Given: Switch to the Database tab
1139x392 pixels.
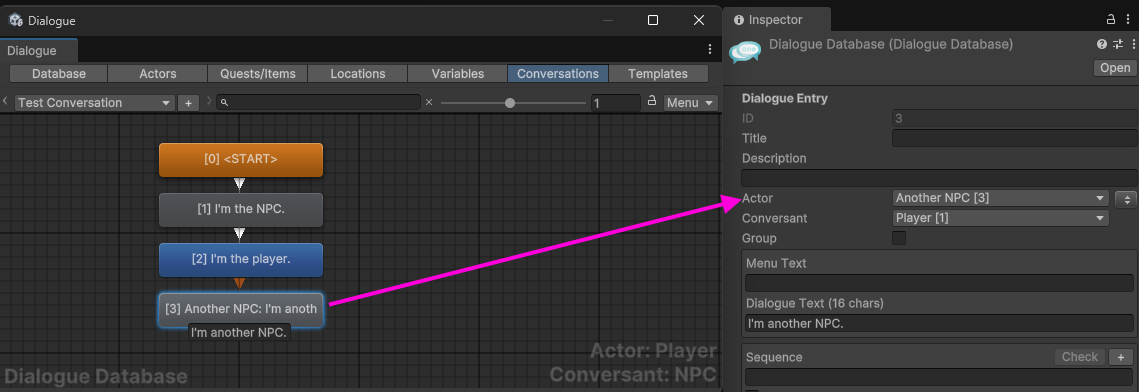Looking at the screenshot, I should tap(59, 73).
